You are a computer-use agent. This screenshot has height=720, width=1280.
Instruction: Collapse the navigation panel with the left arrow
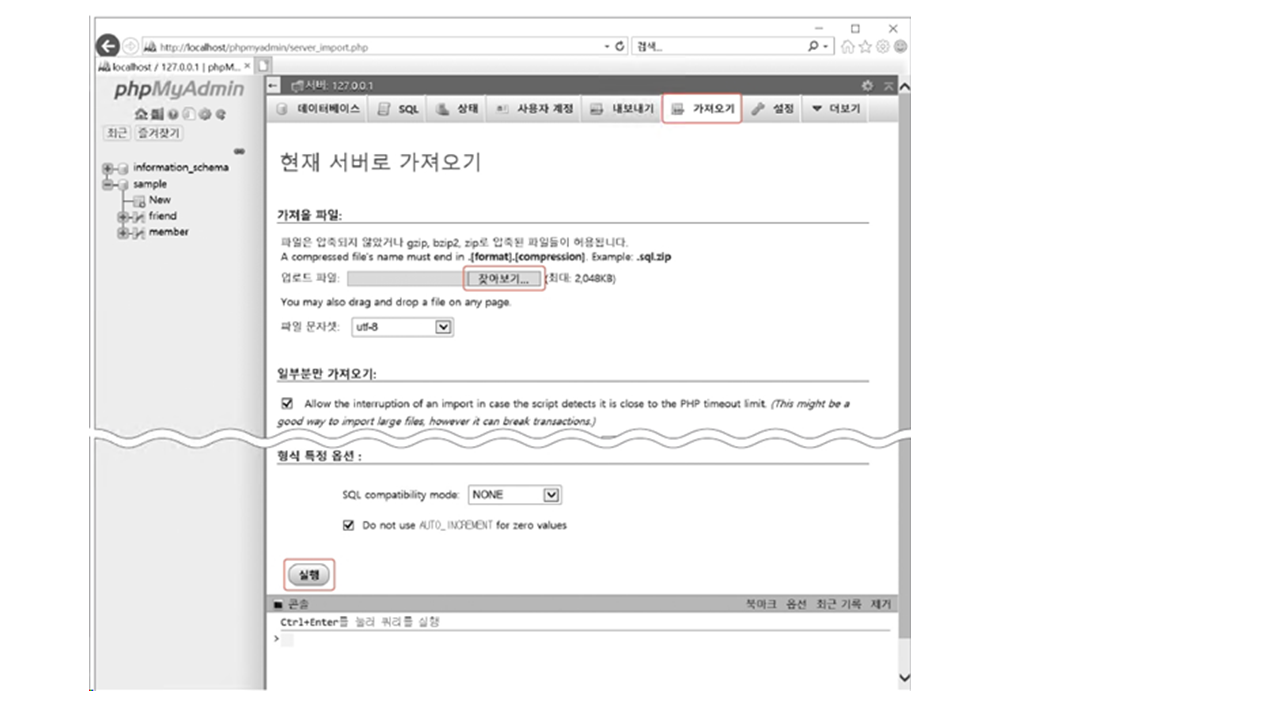pos(274,86)
